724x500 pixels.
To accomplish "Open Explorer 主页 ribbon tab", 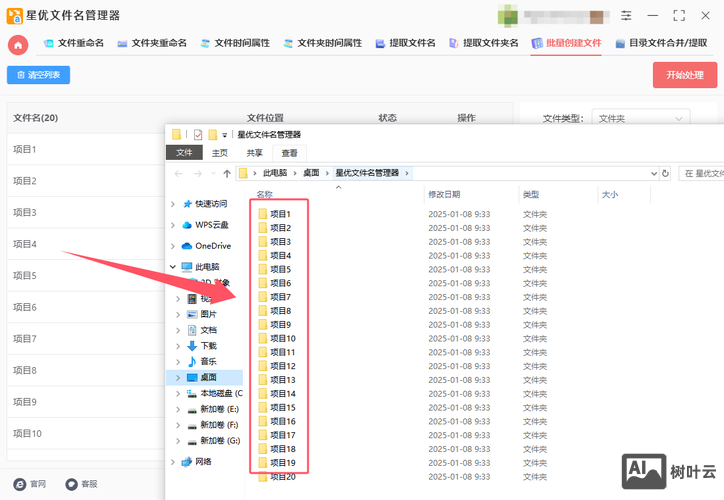I will 220,153.
